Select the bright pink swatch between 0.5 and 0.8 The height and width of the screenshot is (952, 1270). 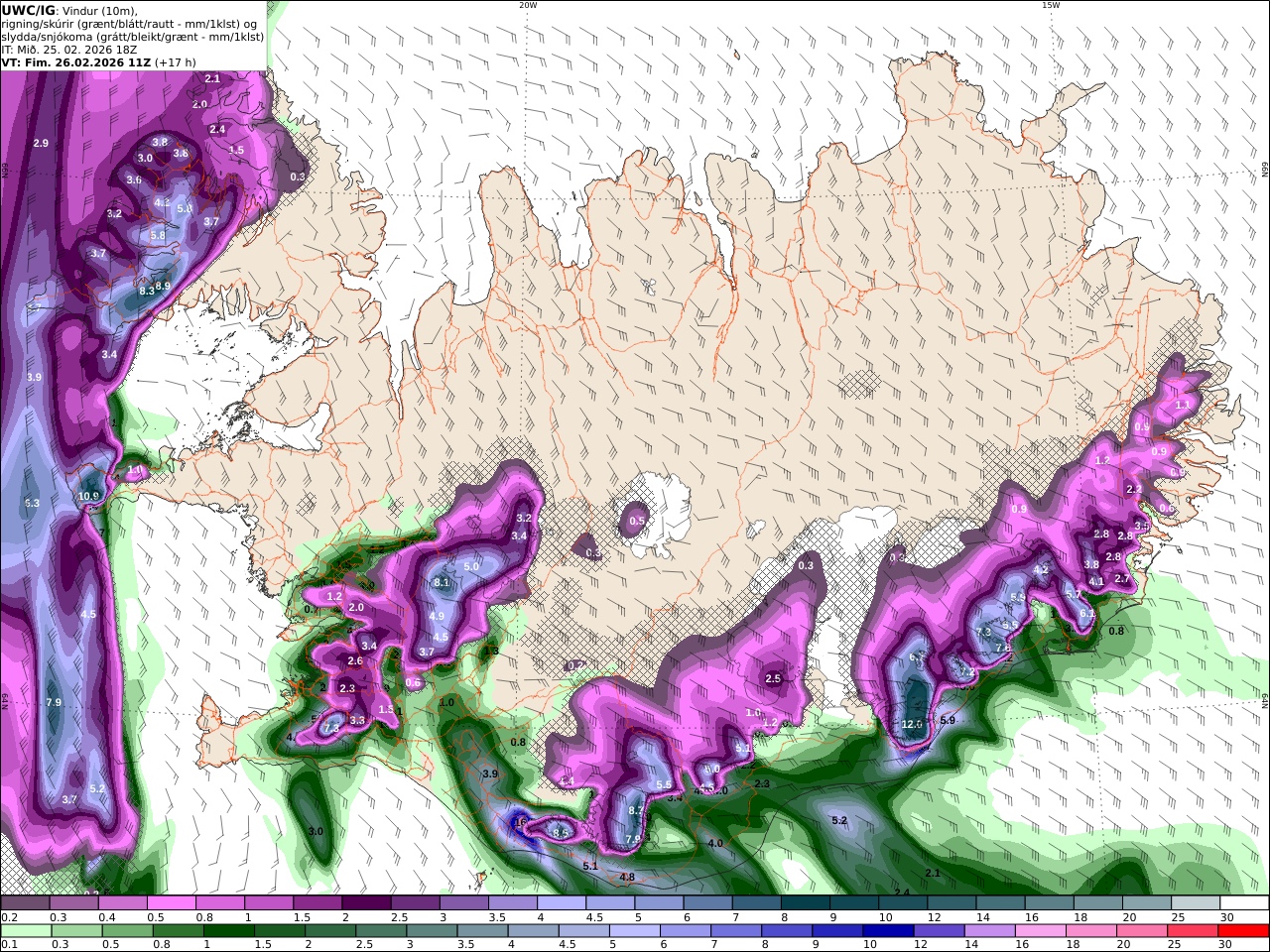pyautogui.click(x=171, y=903)
